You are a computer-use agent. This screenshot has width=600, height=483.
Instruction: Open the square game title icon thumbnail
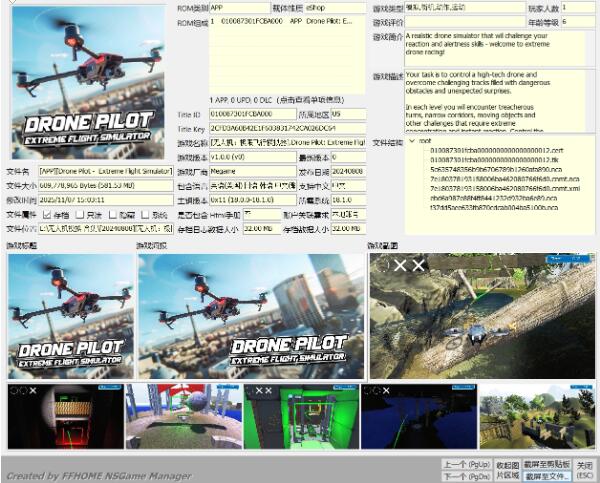(71, 316)
